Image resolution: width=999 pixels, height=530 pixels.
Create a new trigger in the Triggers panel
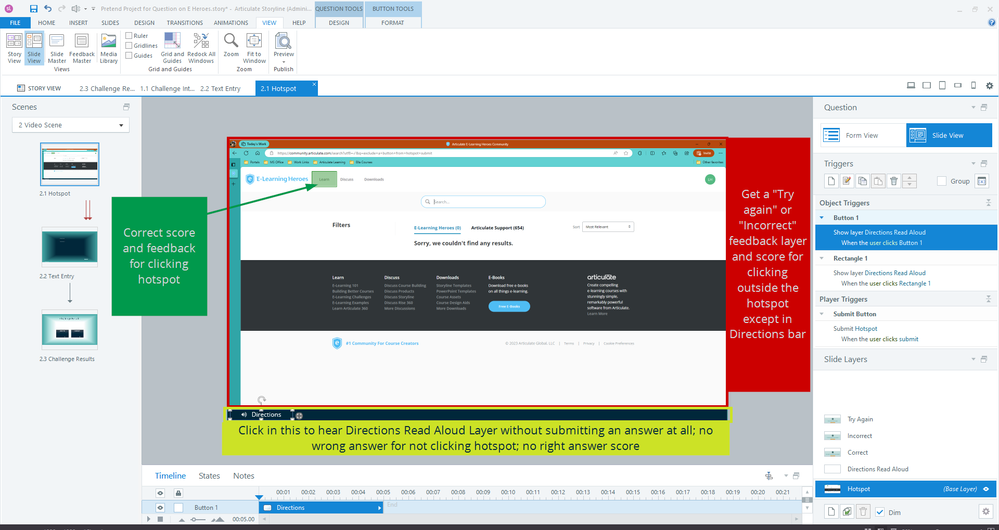click(831, 181)
